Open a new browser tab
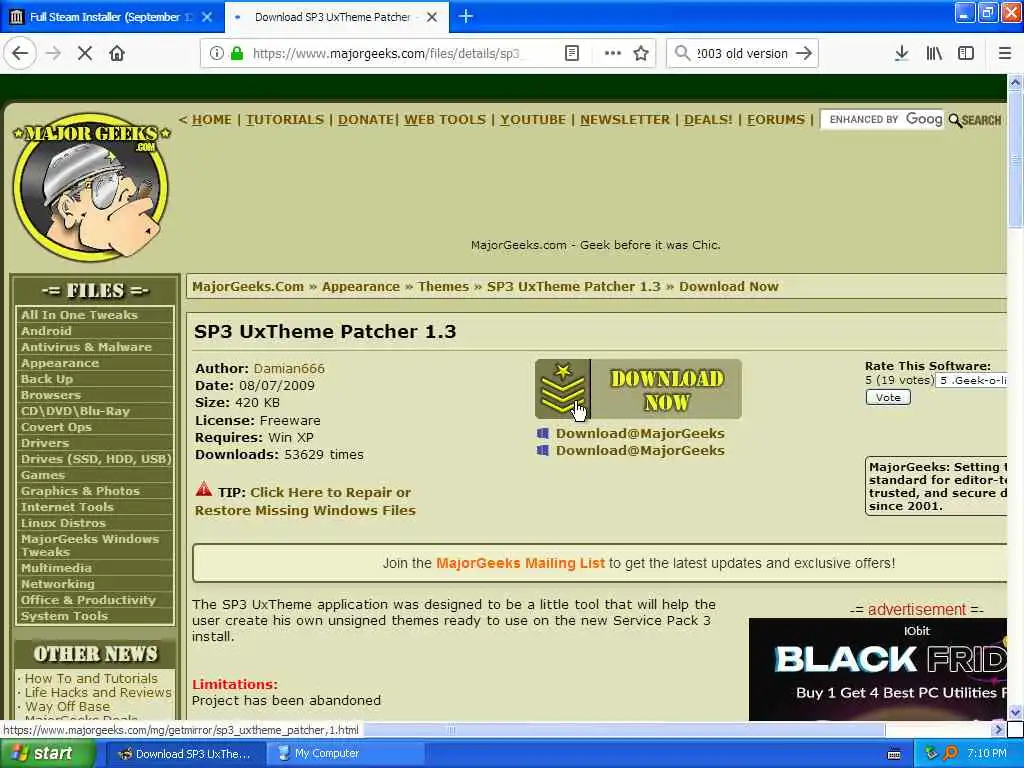The width and height of the screenshot is (1024, 768). [x=466, y=16]
